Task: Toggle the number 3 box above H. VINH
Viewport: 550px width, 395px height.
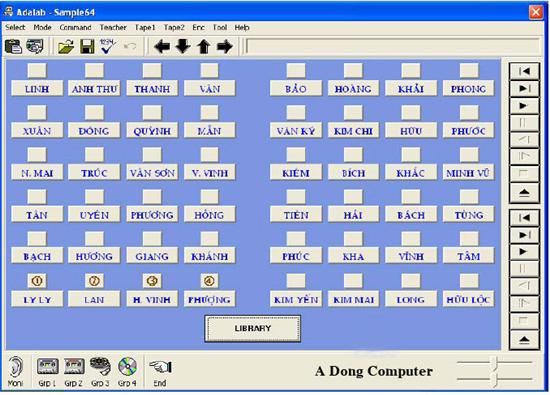Action: (152, 281)
